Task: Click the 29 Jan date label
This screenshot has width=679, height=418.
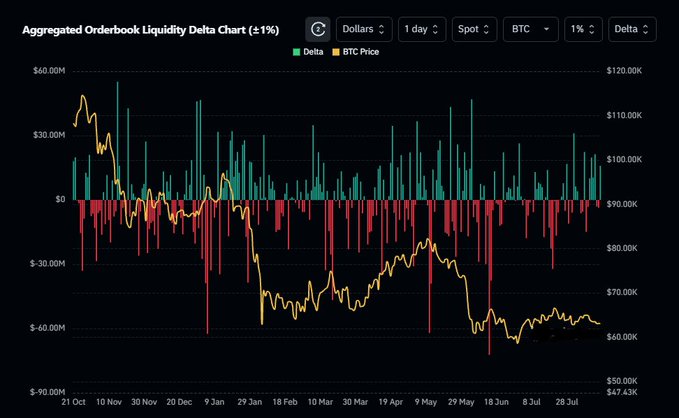Action: click(x=249, y=402)
